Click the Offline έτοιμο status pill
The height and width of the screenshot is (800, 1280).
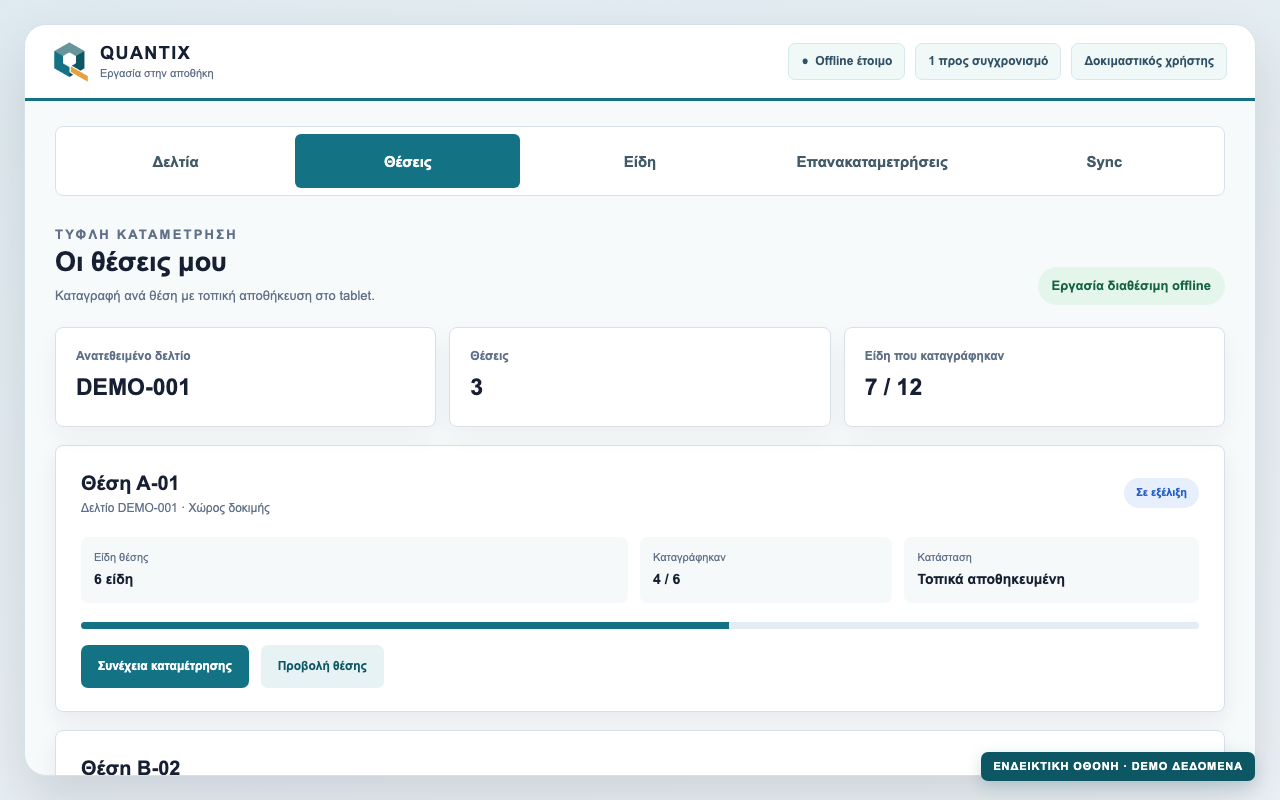point(846,61)
